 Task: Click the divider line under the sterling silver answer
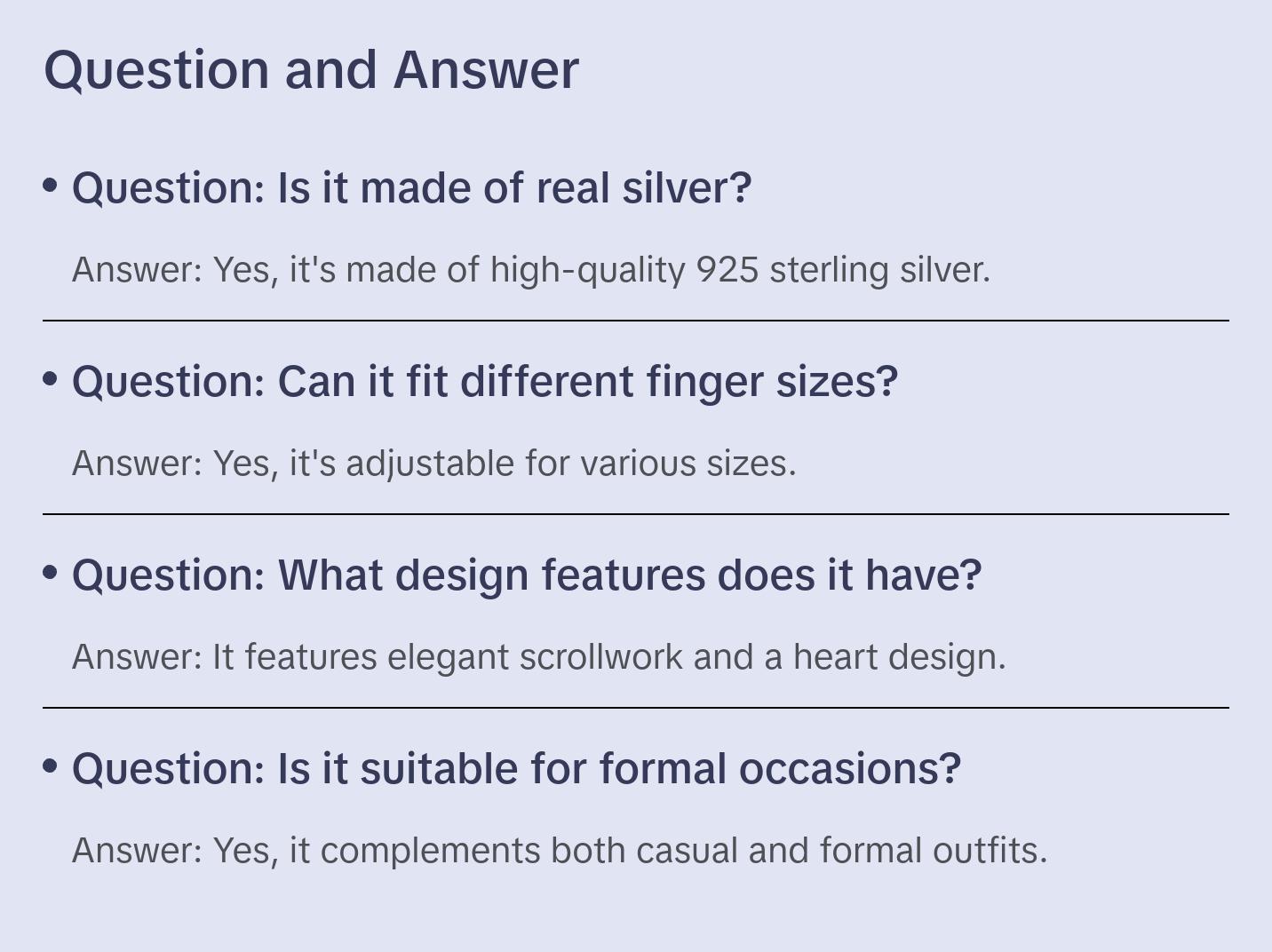[636, 321]
